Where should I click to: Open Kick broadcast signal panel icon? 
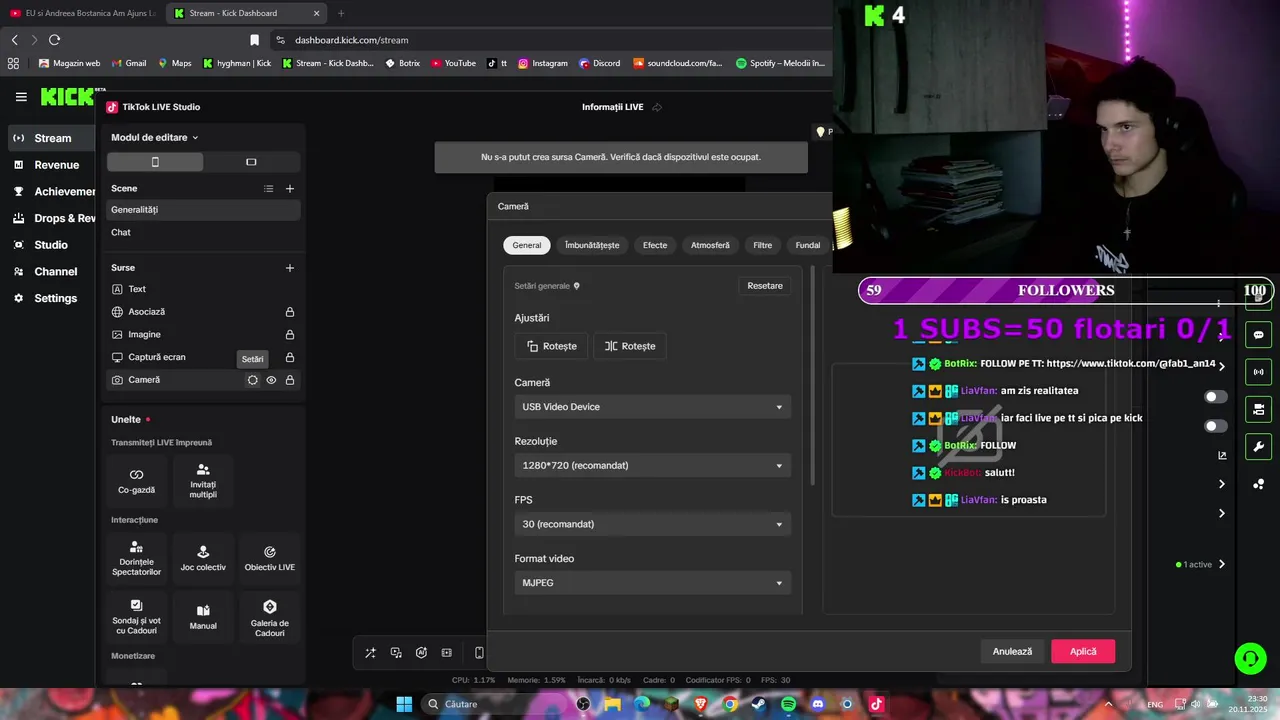click(1258, 372)
